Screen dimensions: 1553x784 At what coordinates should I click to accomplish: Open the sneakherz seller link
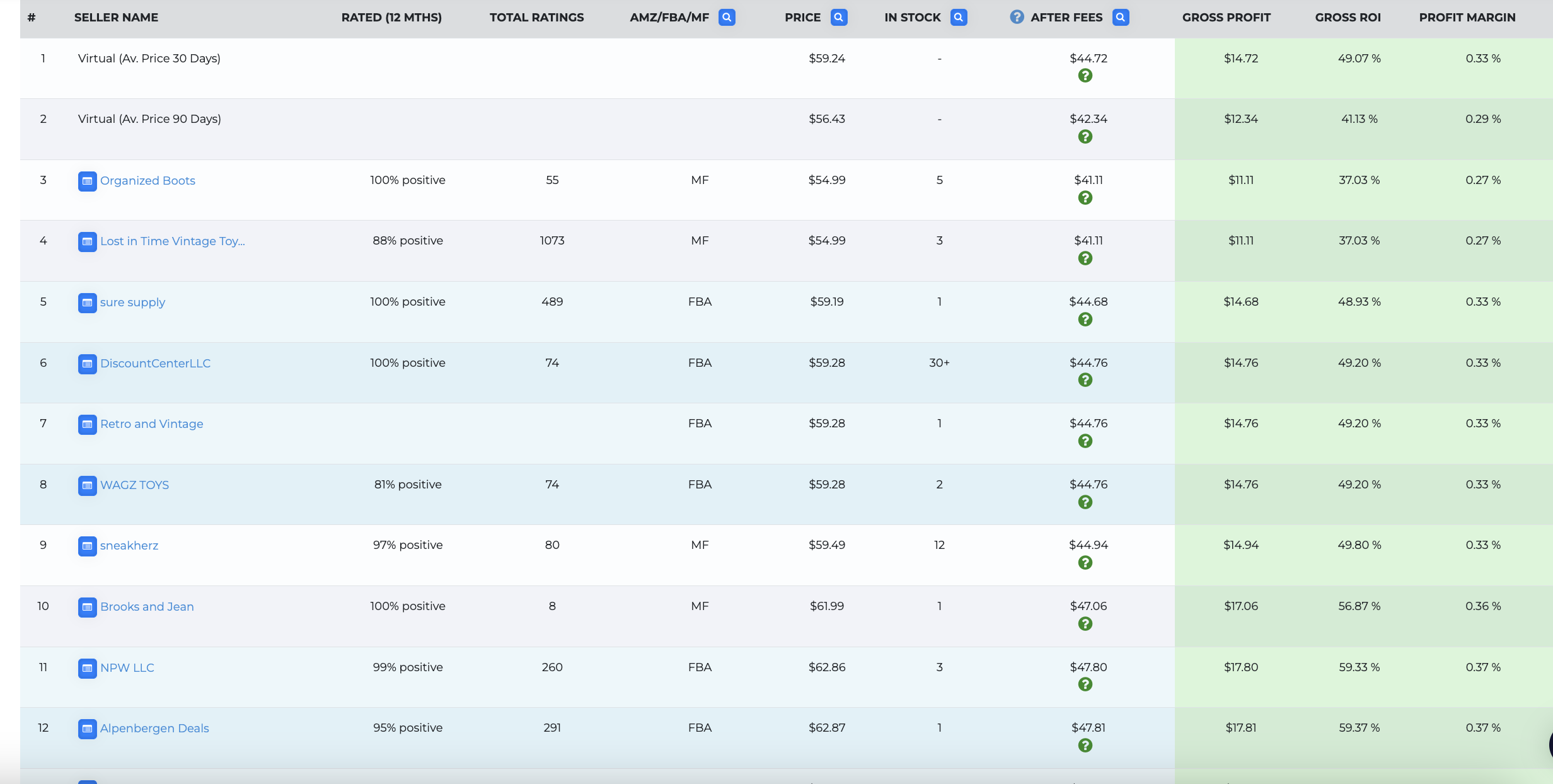pos(129,546)
